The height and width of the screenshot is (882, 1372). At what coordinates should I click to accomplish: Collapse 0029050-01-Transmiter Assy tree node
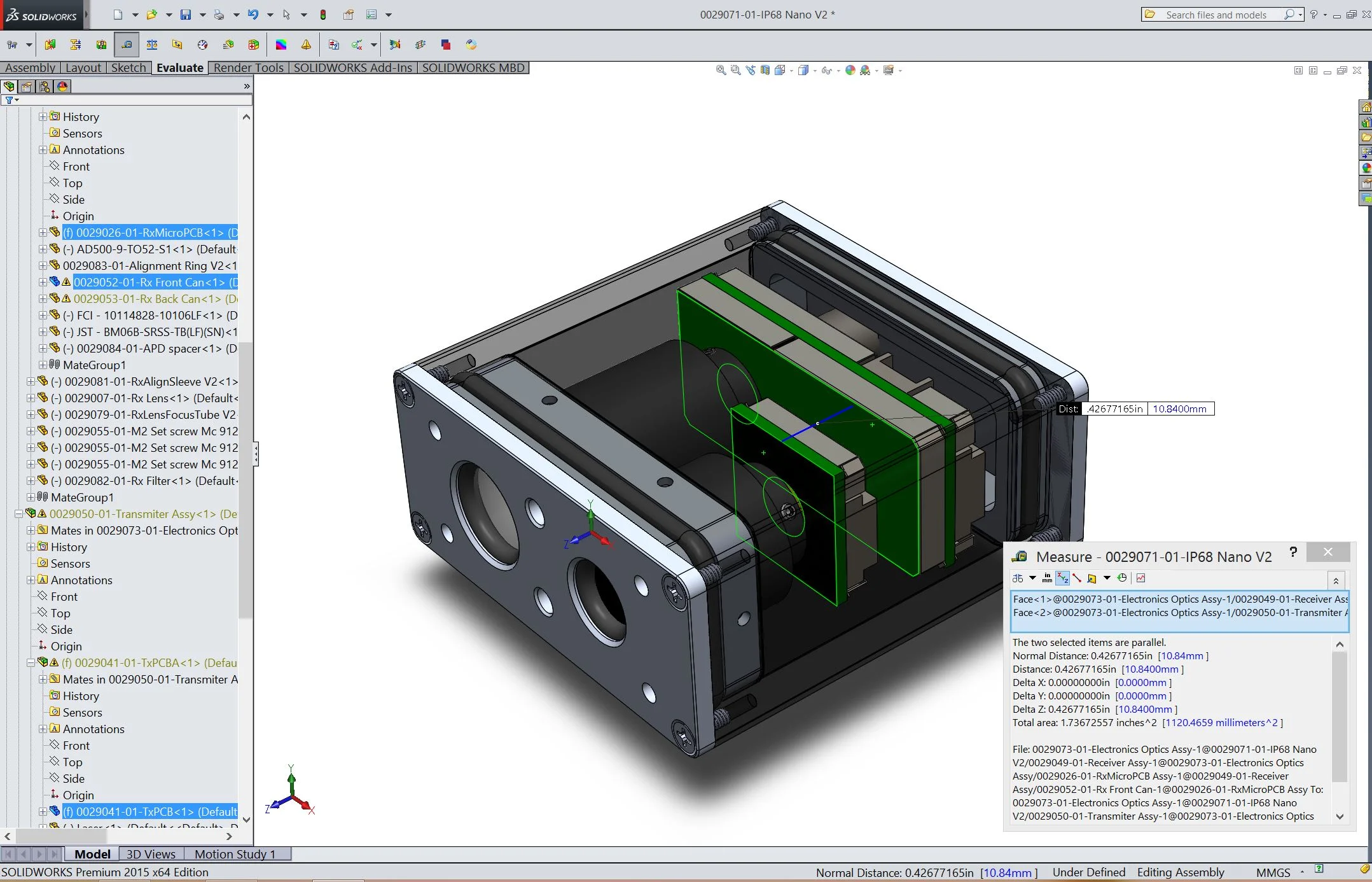click(18, 514)
